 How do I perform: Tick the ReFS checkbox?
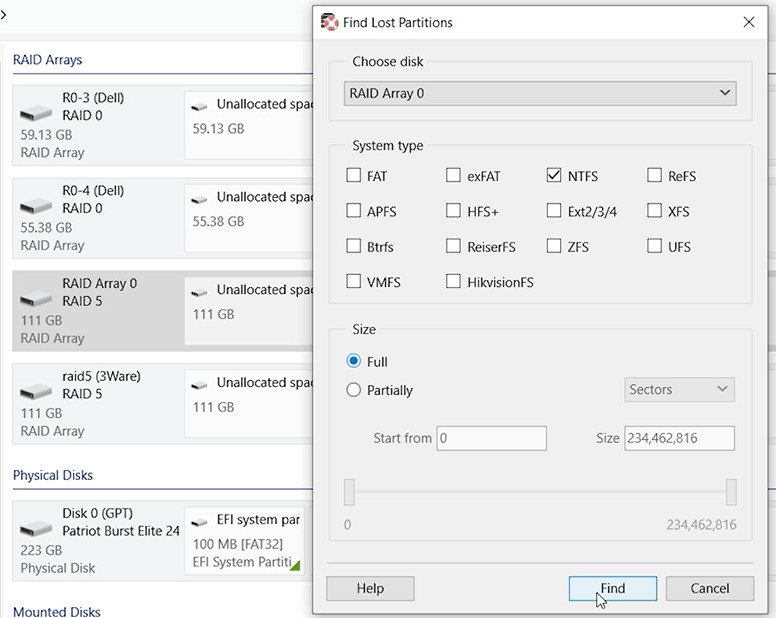[x=654, y=175]
